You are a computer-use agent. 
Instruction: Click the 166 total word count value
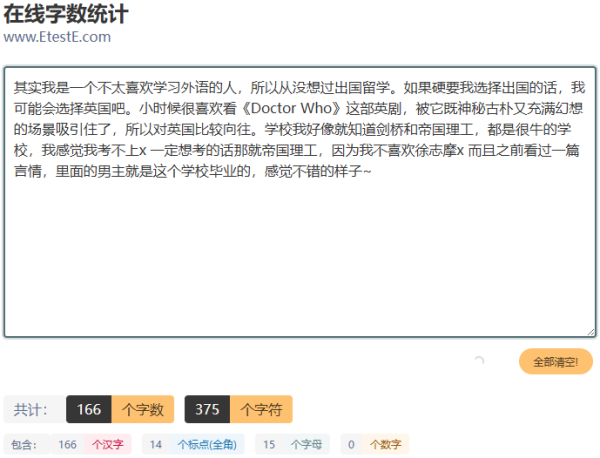[x=89, y=409]
